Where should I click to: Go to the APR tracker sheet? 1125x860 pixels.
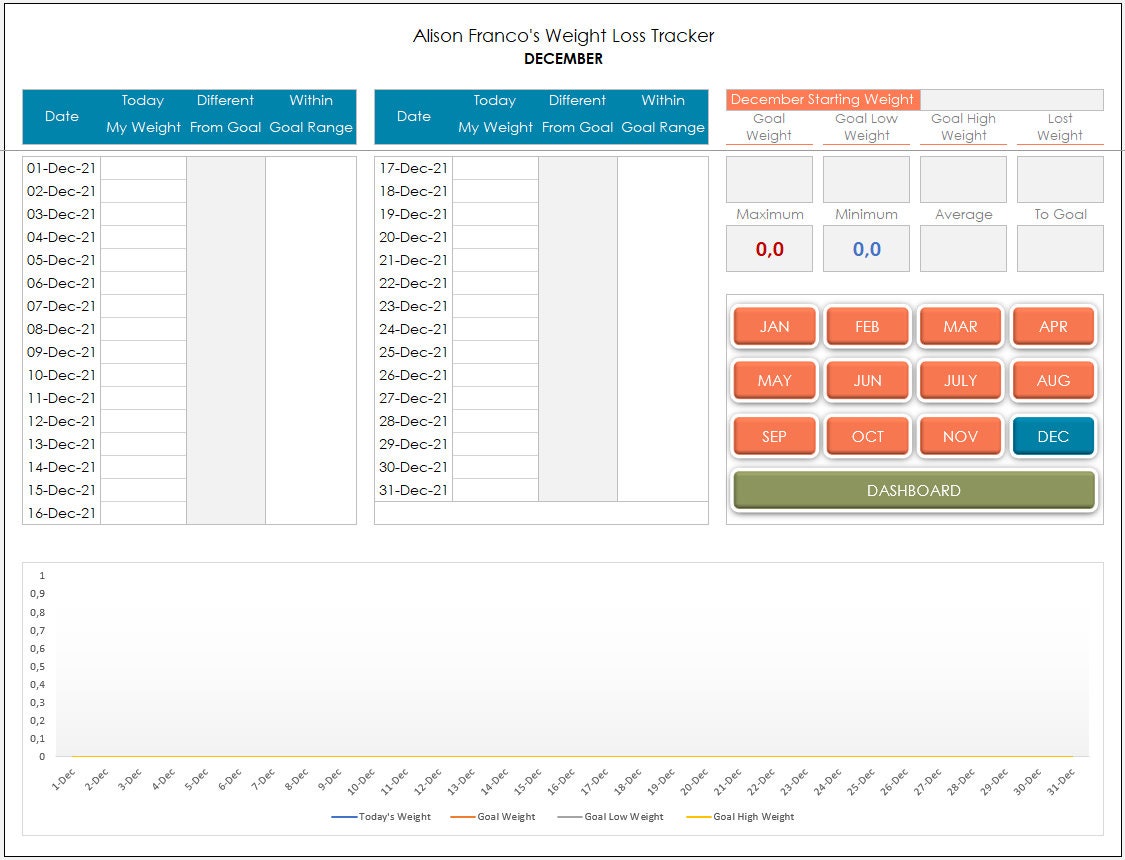pos(1053,325)
